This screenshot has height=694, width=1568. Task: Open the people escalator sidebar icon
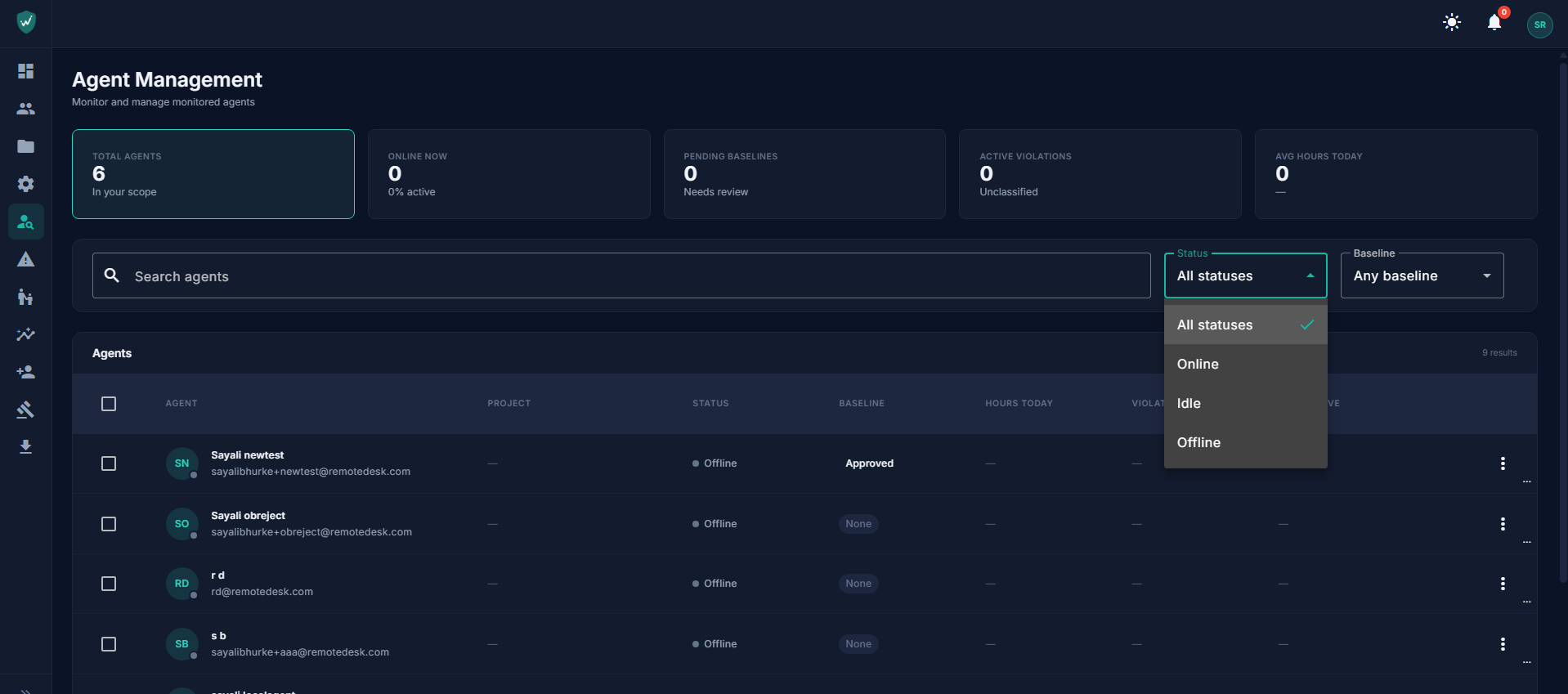(25, 297)
